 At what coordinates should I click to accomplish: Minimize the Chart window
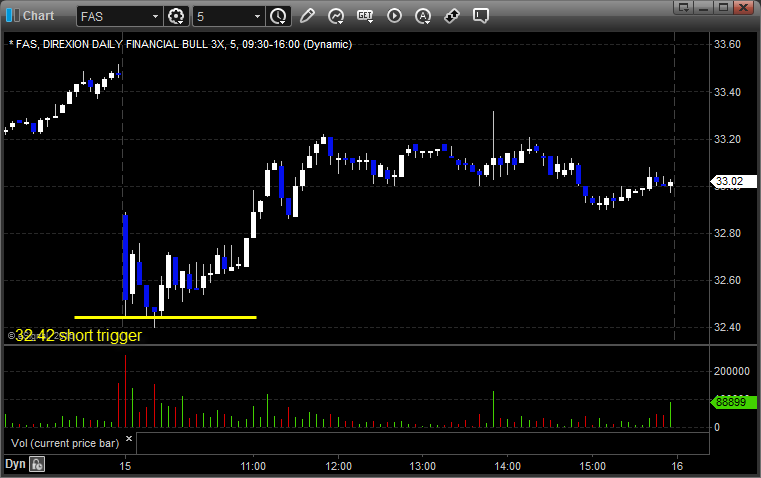703,7
